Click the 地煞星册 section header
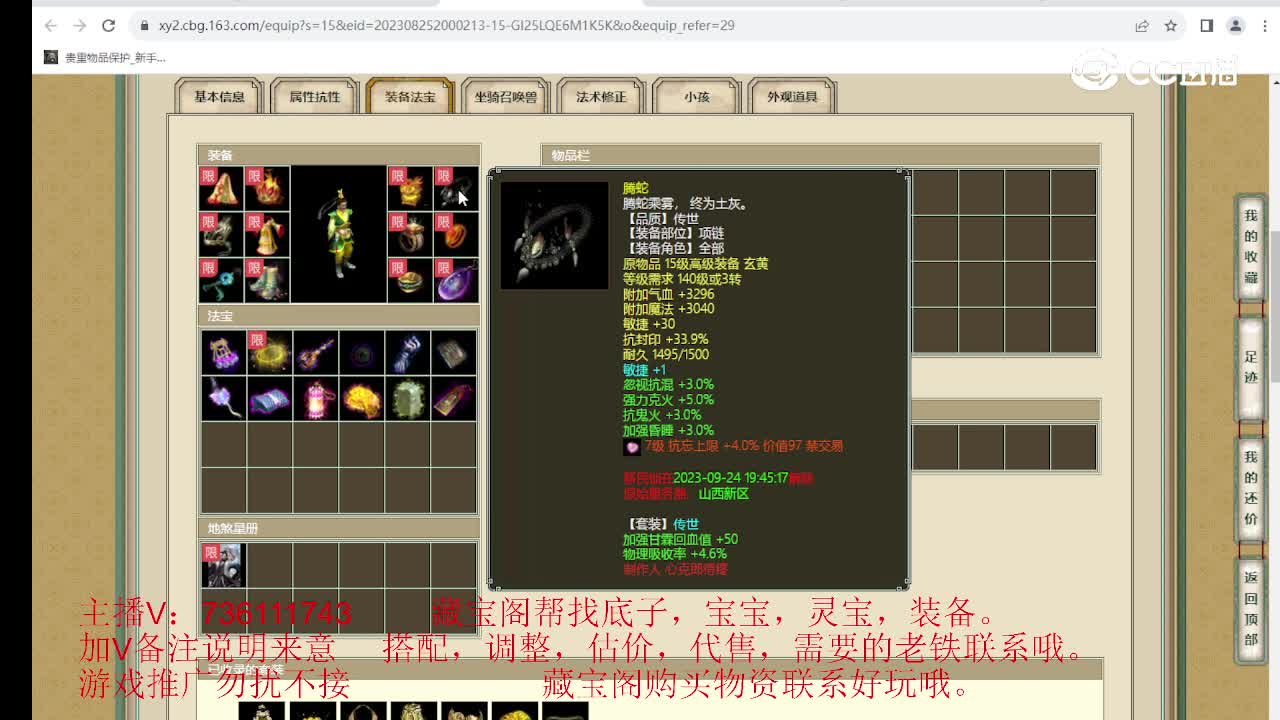This screenshot has width=1280, height=720. (339, 528)
